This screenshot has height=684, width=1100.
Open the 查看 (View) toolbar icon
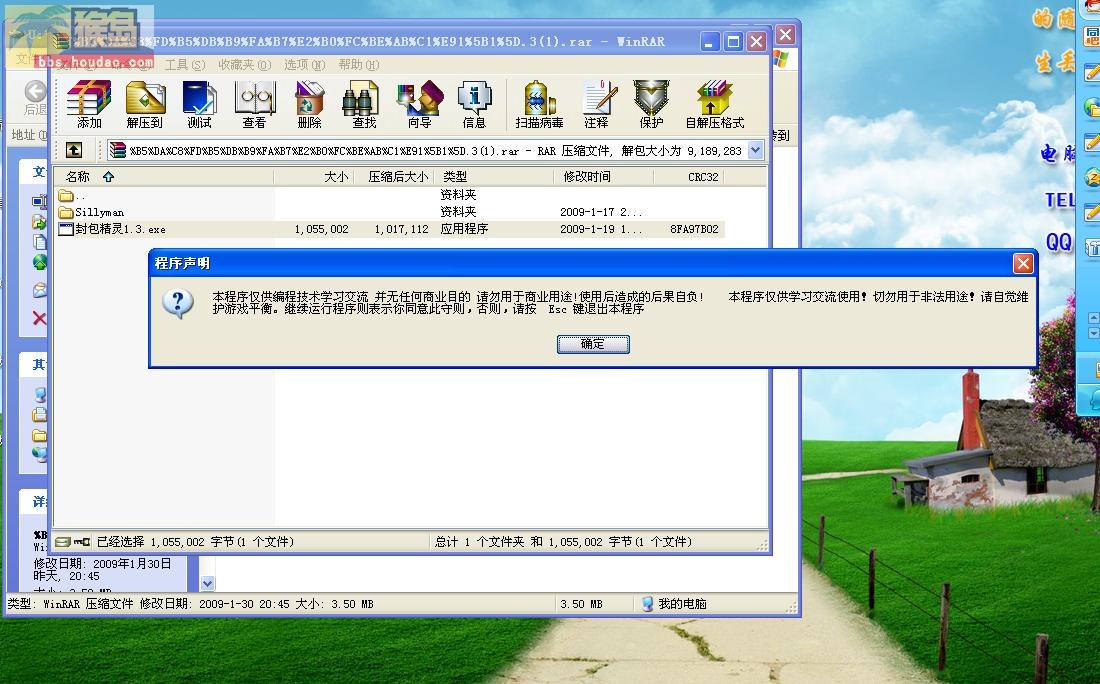[254, 105]
